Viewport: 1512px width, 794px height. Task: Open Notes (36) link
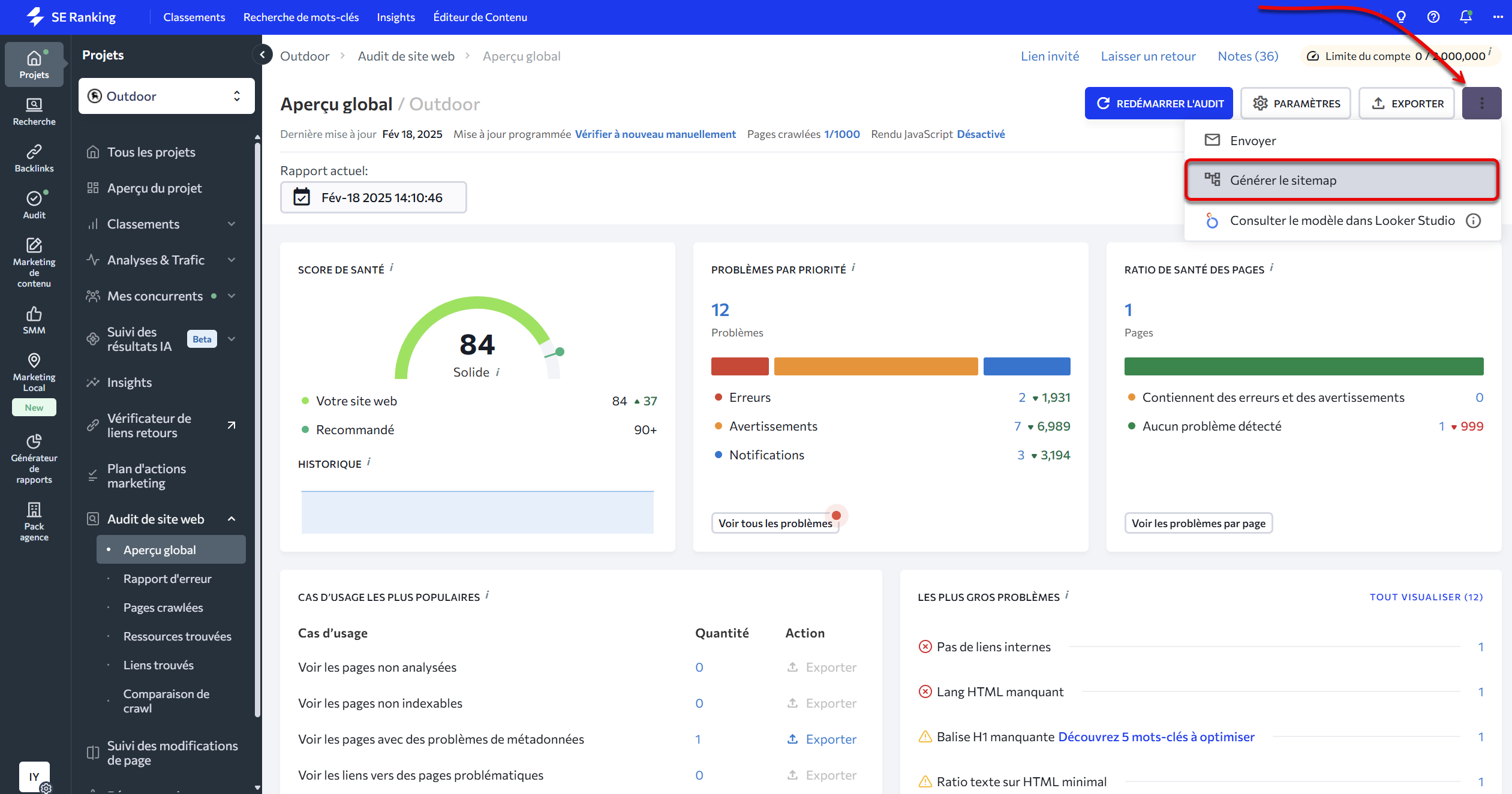(x=1248, y=56)
